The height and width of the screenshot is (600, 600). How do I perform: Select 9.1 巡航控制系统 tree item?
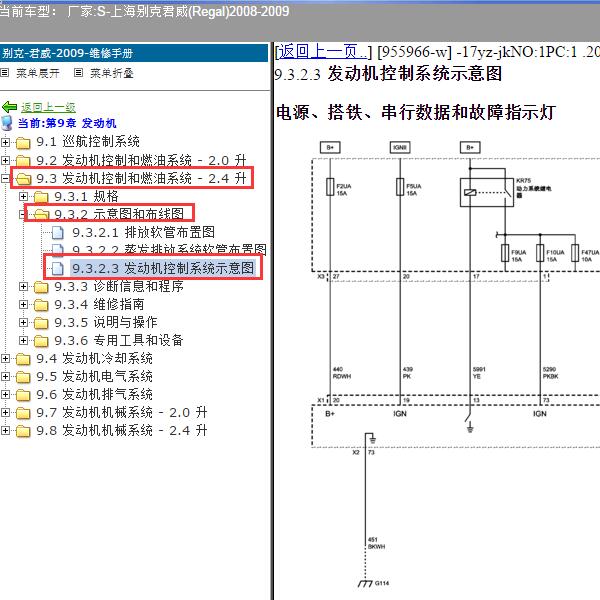(x=88, y=142)
